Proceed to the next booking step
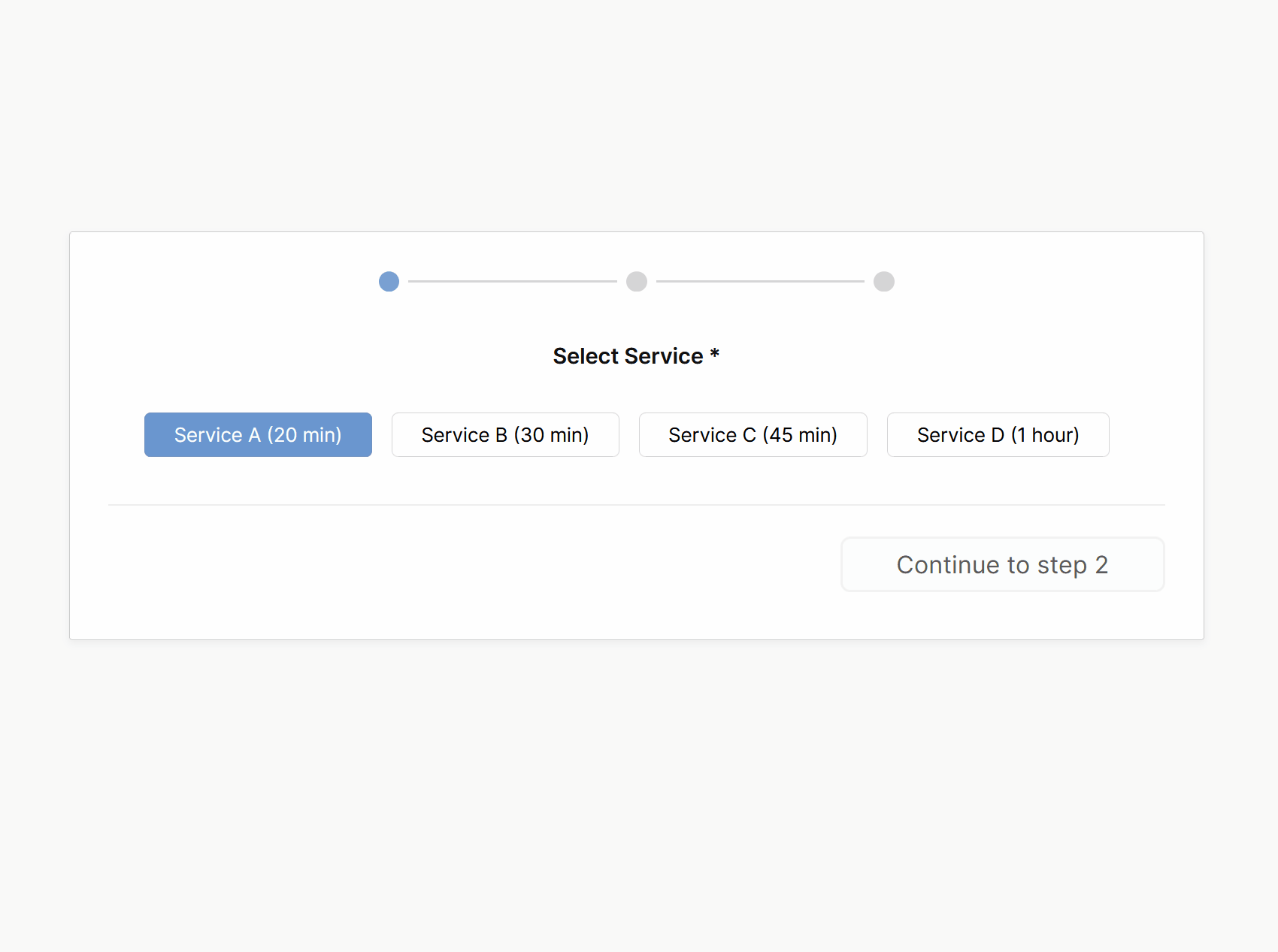1278x952 pixels. tap(1002, 564)
